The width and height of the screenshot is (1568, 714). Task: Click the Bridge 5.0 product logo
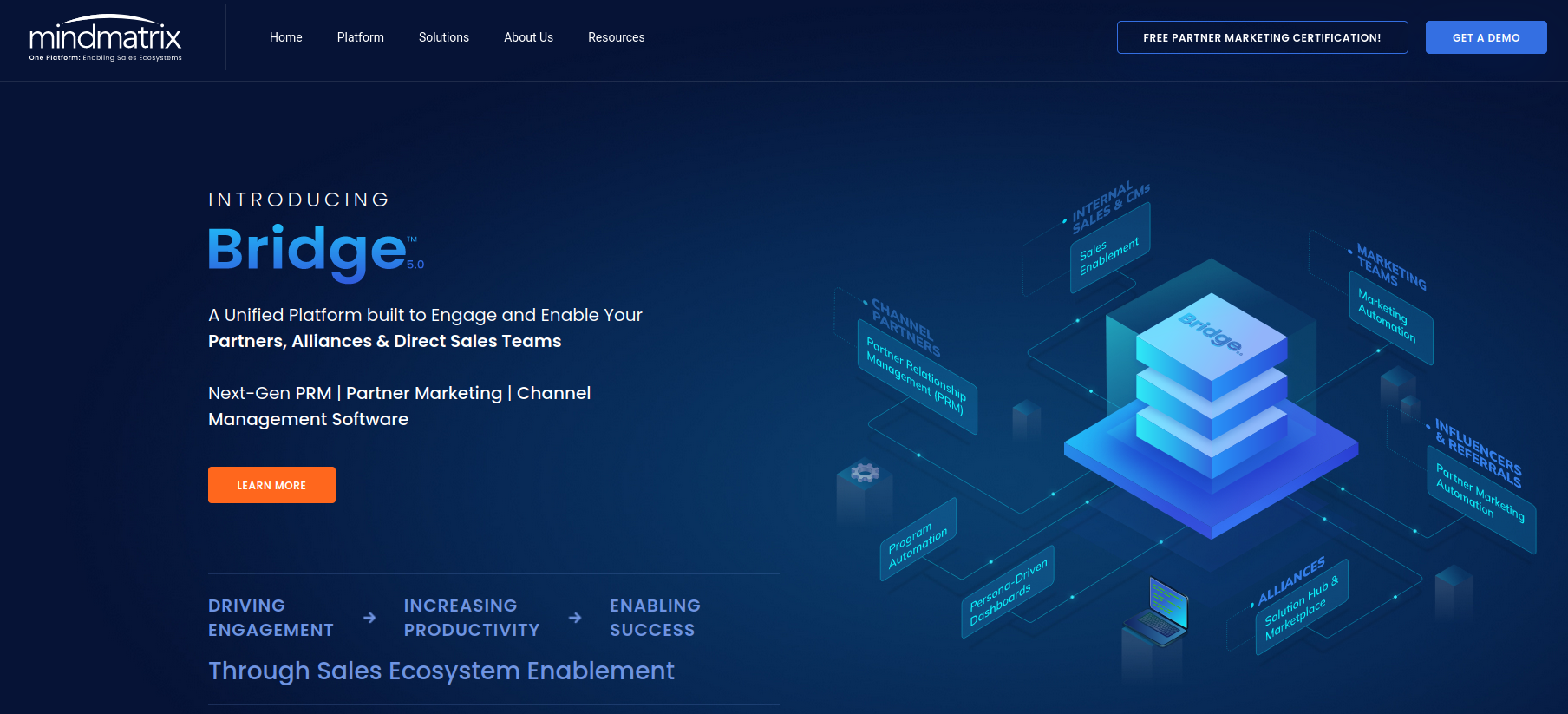[316, 252]
